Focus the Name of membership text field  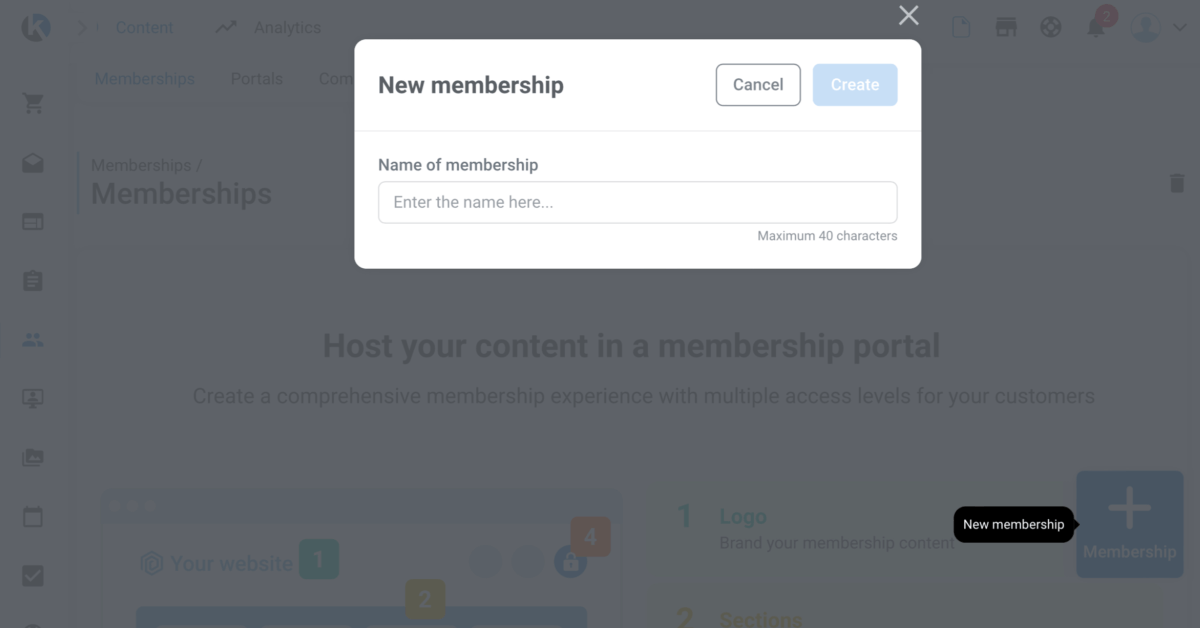638,202
